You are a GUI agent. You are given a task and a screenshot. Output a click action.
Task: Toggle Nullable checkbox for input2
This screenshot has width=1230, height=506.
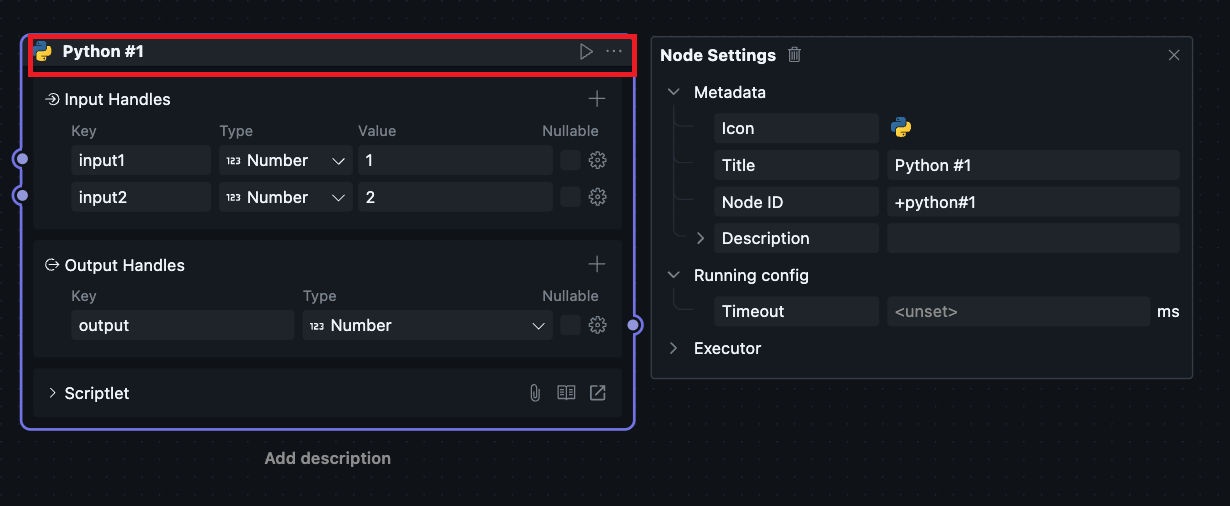pyautogui.click(x=570, y=197)
